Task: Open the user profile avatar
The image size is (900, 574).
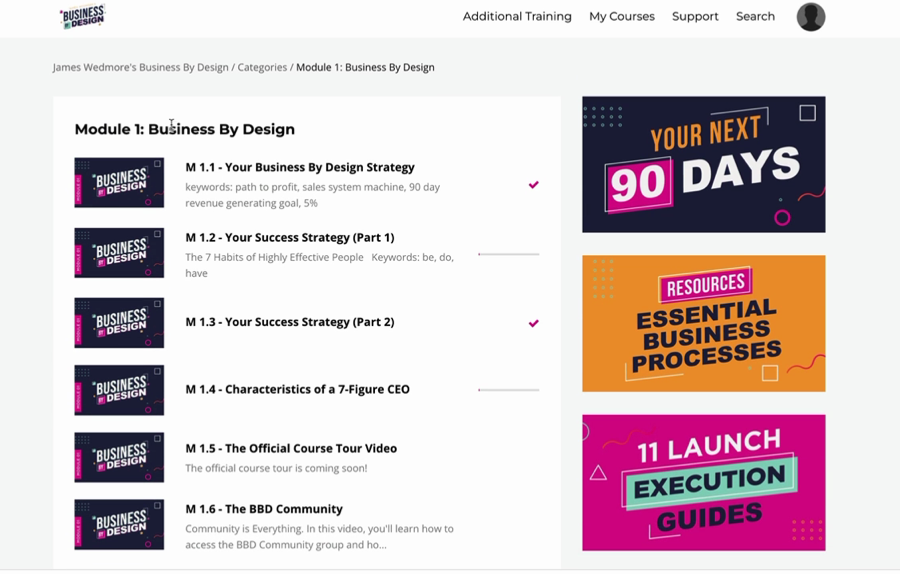Action: [x=810, y=17]
